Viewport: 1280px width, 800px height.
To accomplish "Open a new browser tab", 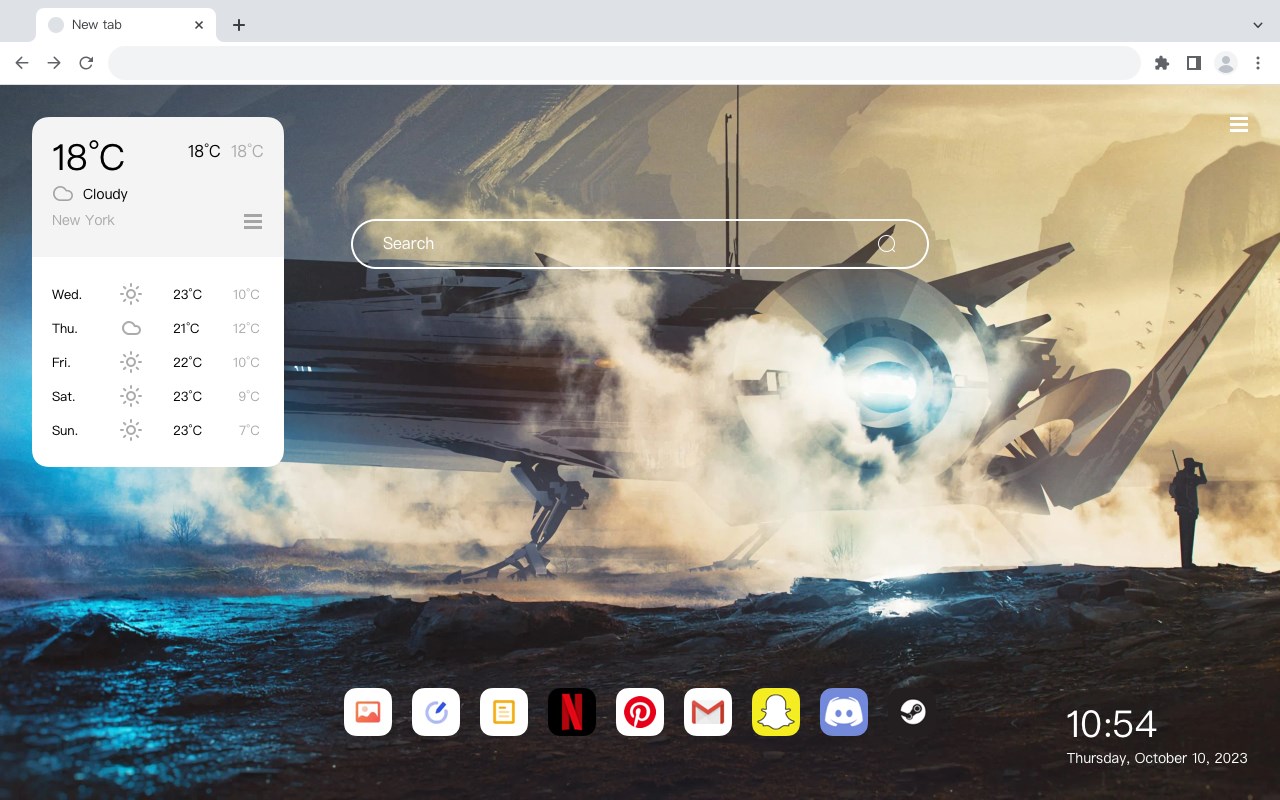I will [238, 25].
